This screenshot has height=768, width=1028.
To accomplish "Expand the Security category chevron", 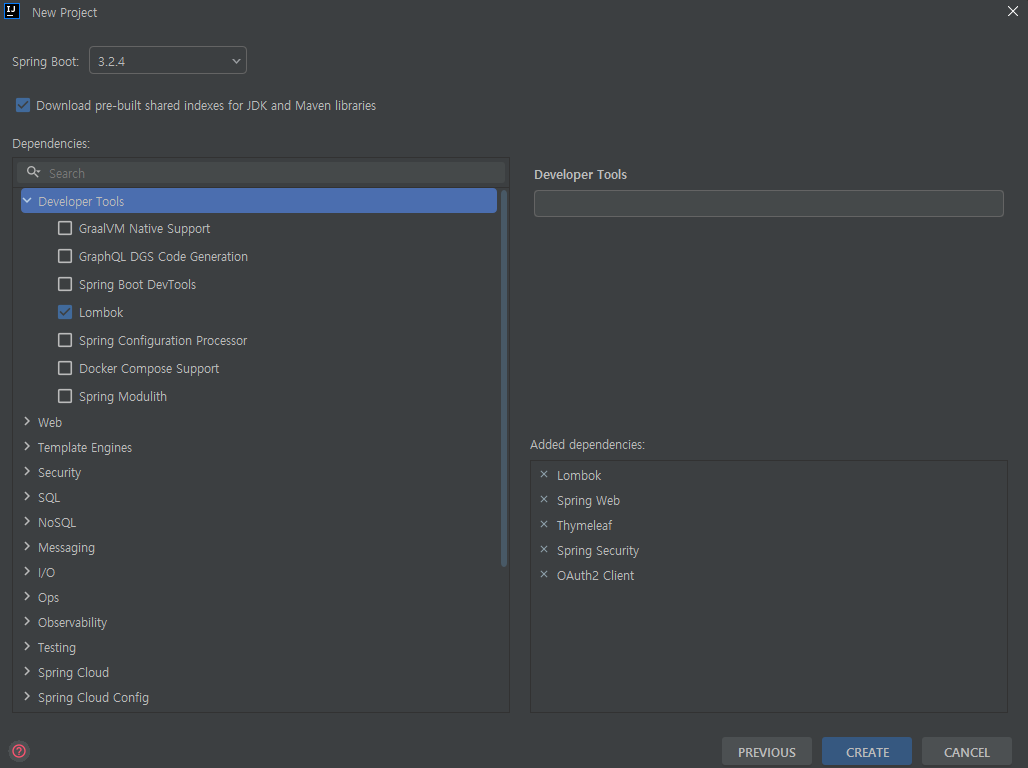I will 27,471.
